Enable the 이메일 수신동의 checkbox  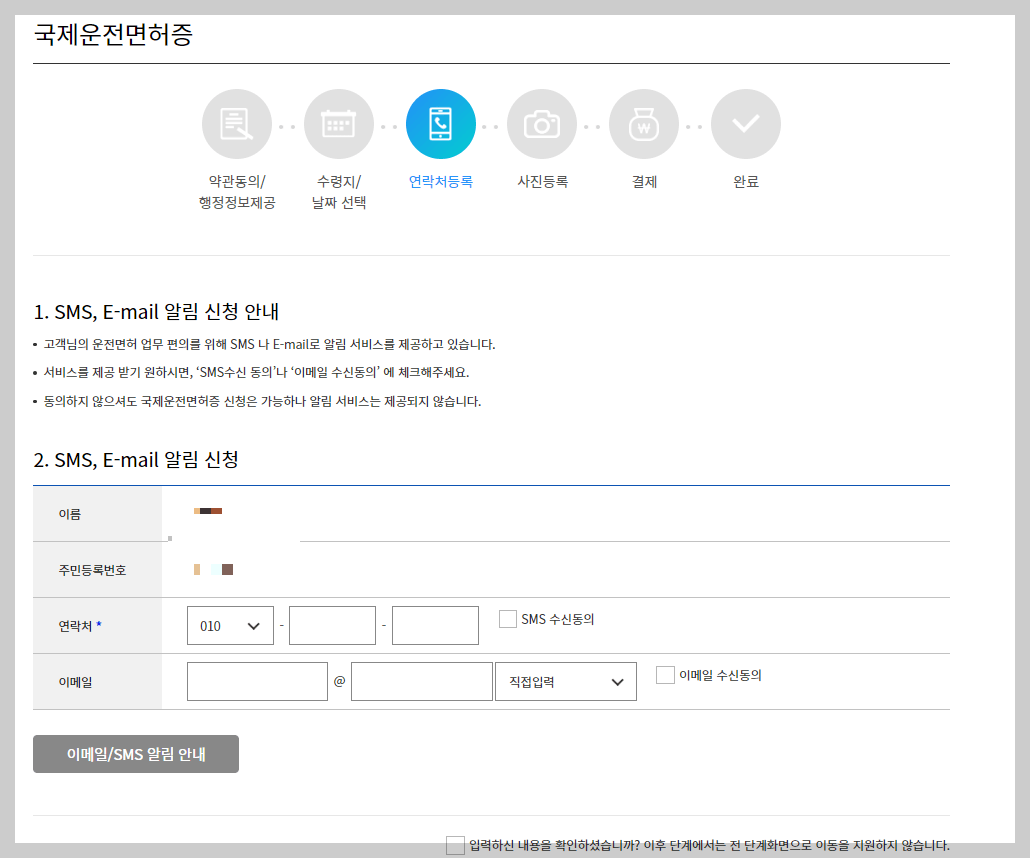[665, 675]
